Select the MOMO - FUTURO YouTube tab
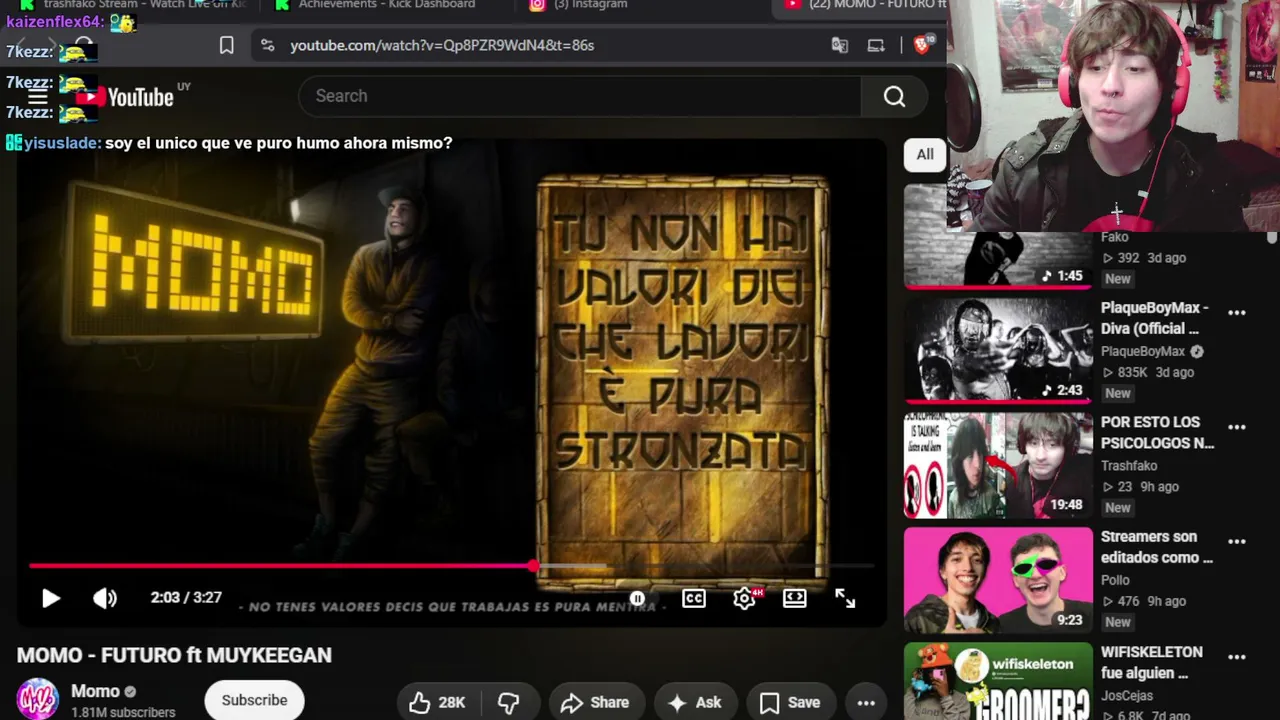 tap(865, 5)
